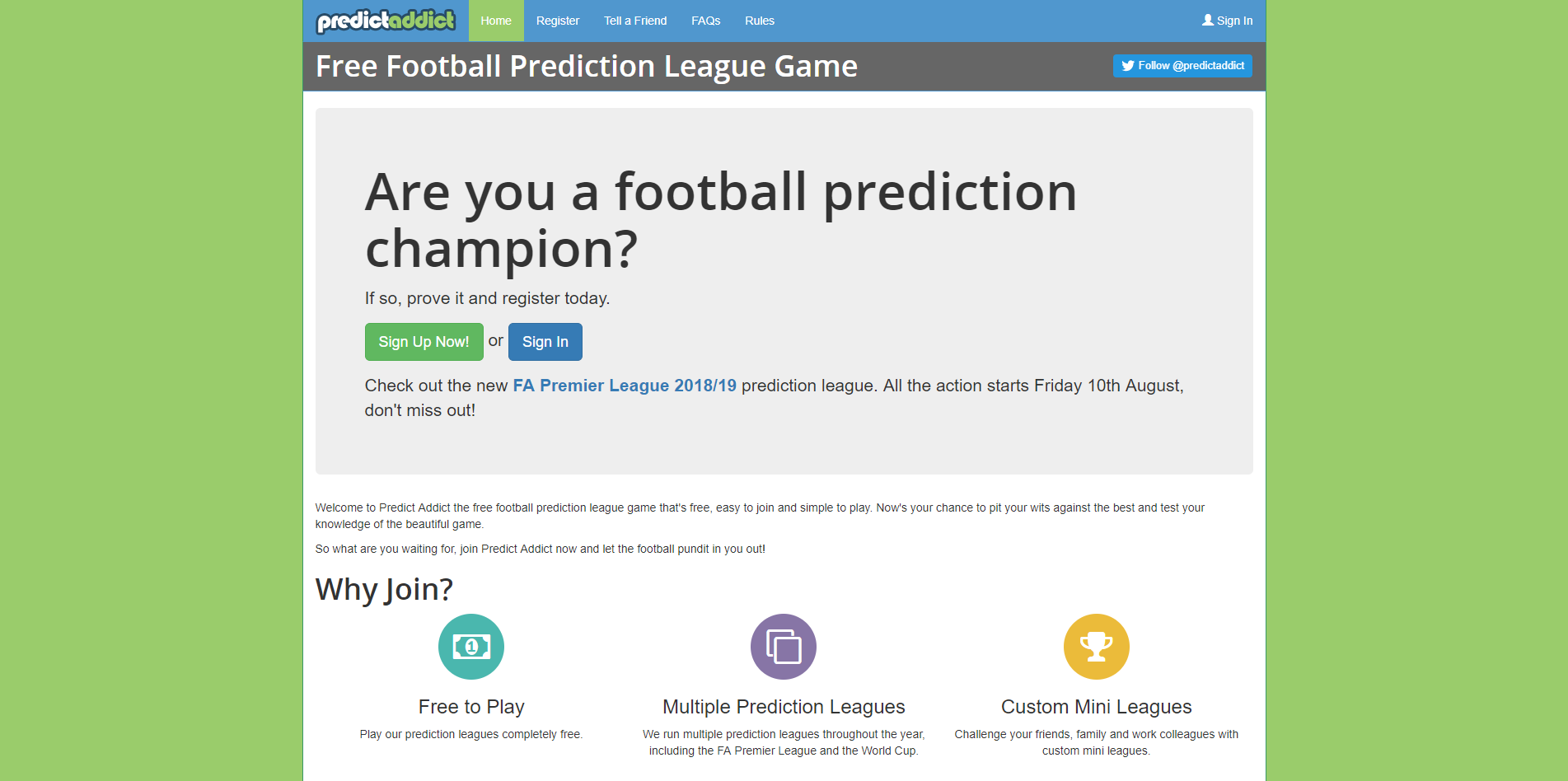Click Sign In at the top right
The width and height of the screenshot is (1568, 781).
pyautogui.click(x=1228, y=20)
